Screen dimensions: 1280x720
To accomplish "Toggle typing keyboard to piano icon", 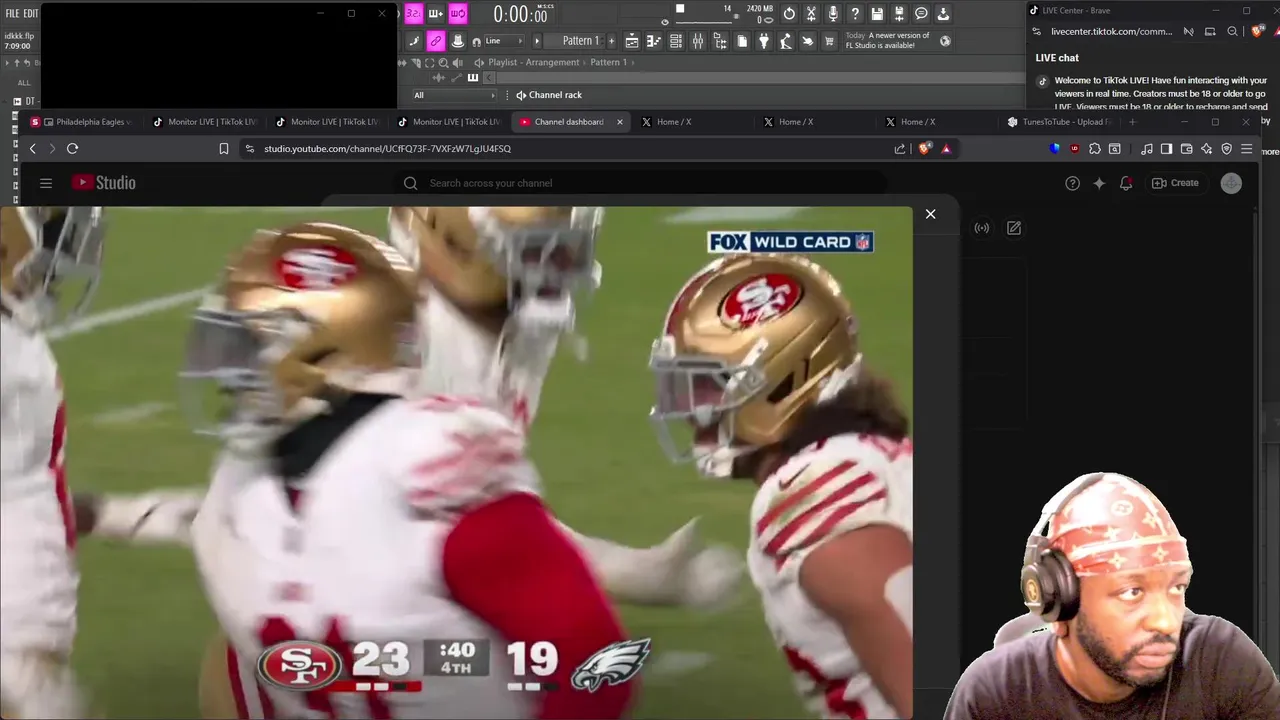I will coord(414,41).
